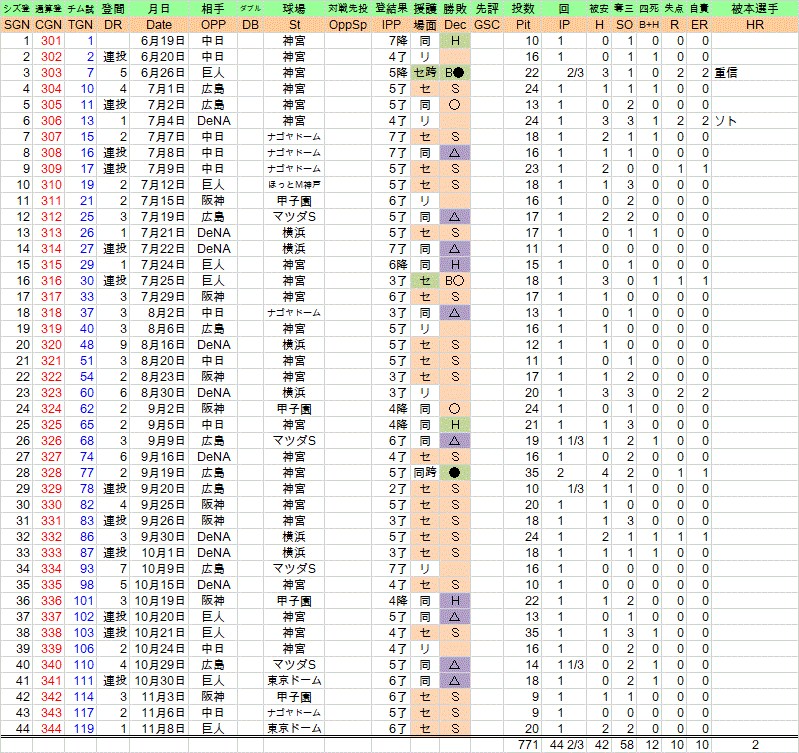799x753 pixels.
Task: Click the IPP column header
Action: (391, 25)
